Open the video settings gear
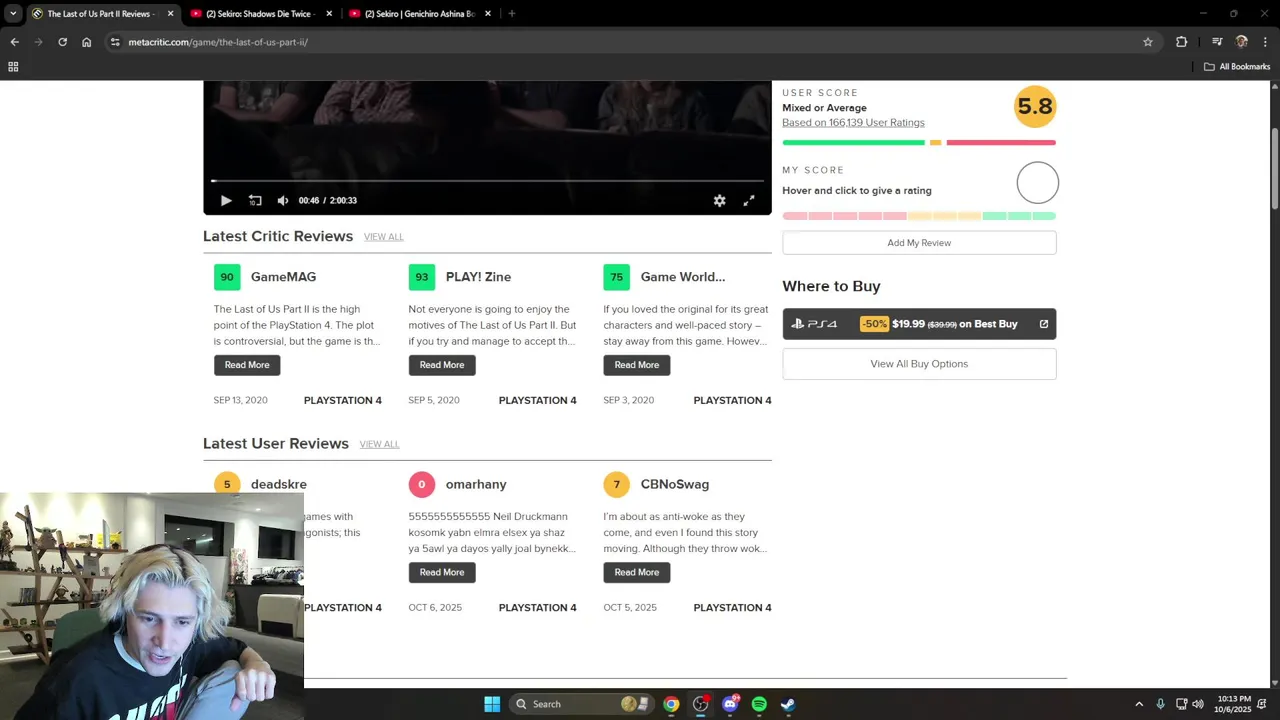The height and width of the screenshot is (720, 1280). click(719, 200)
